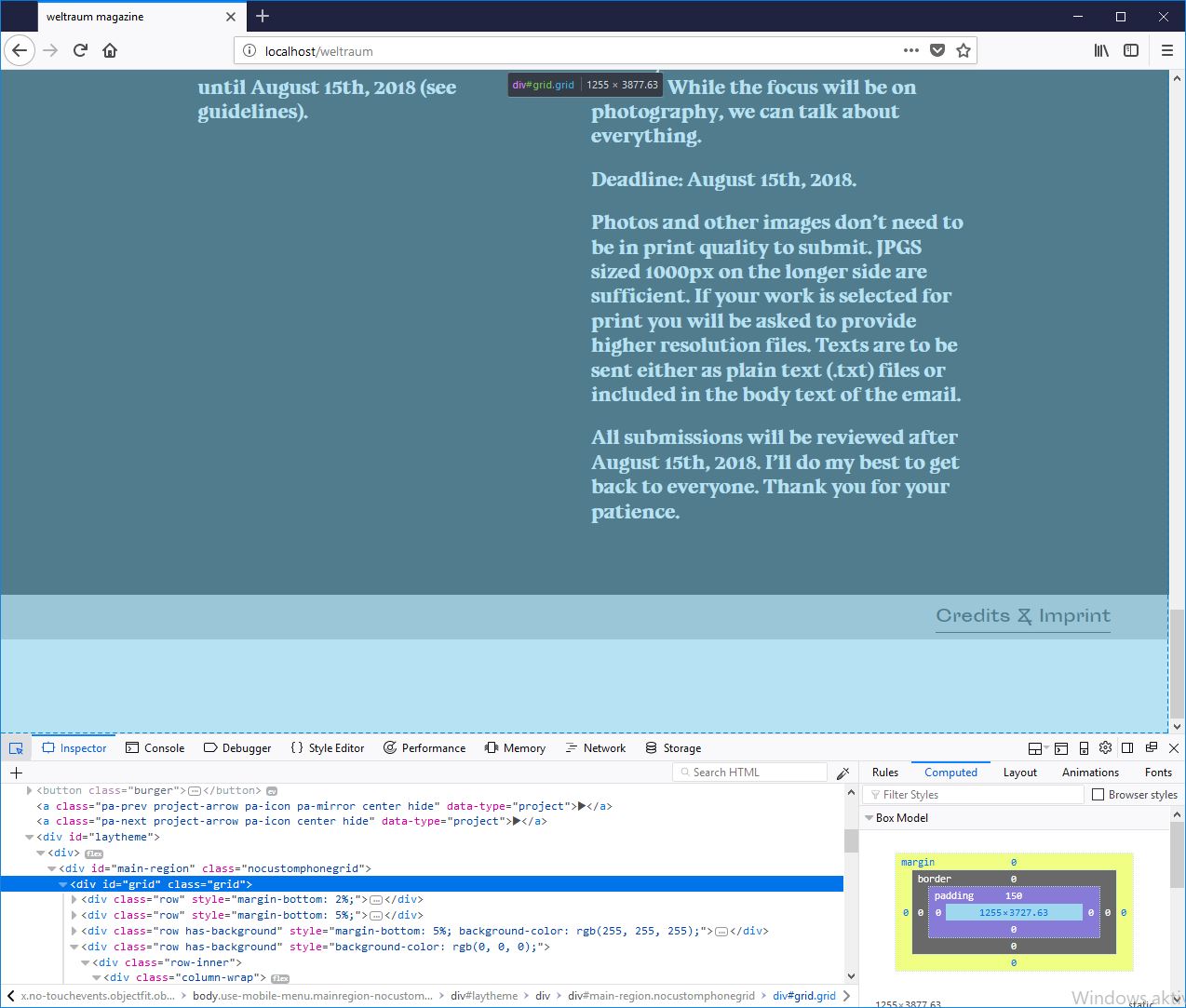Toggle sidebar view in Firefox toolbar
1186x1008 pixels.
click(1131, 50)
